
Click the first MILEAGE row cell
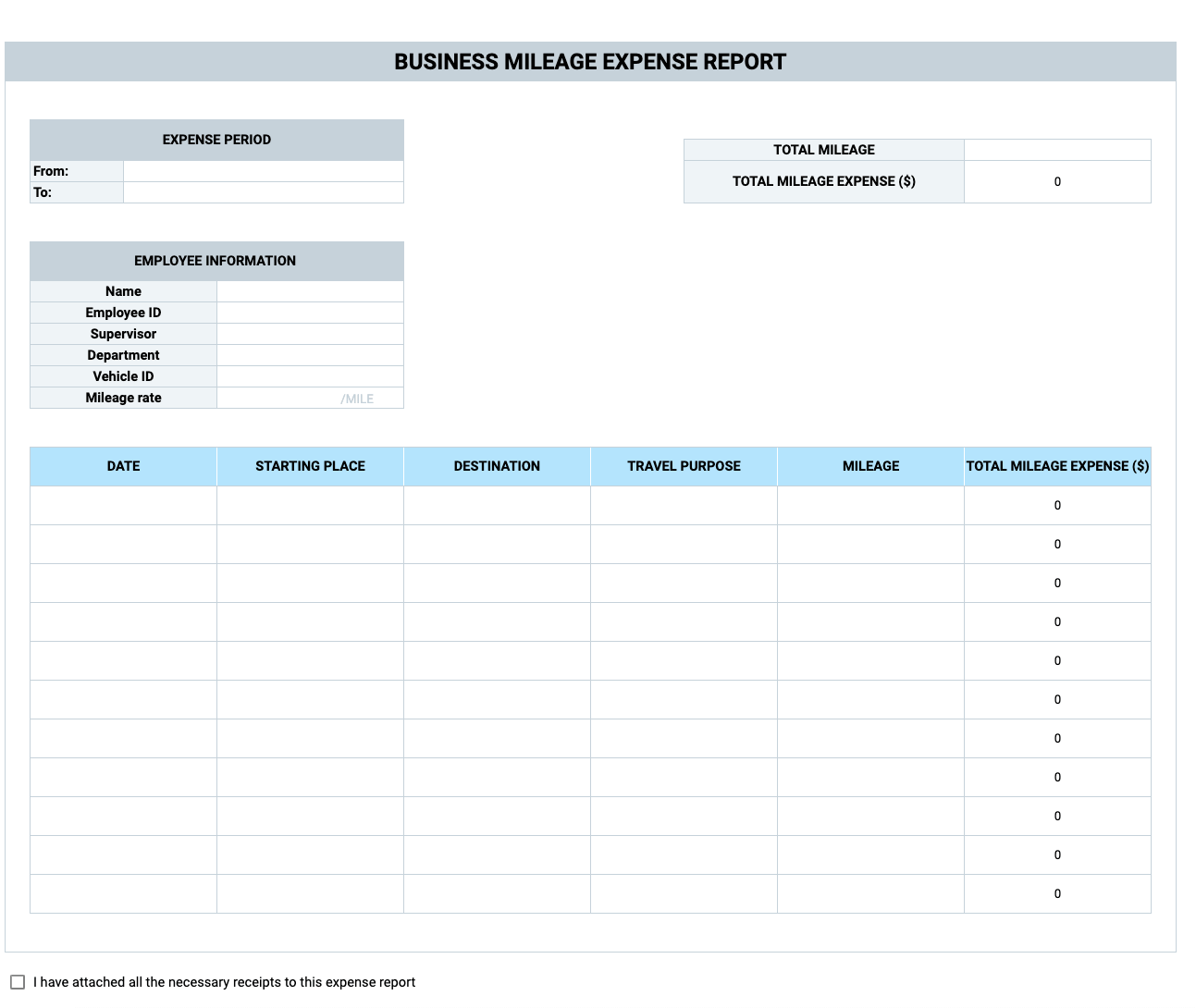tap(870, 505)
